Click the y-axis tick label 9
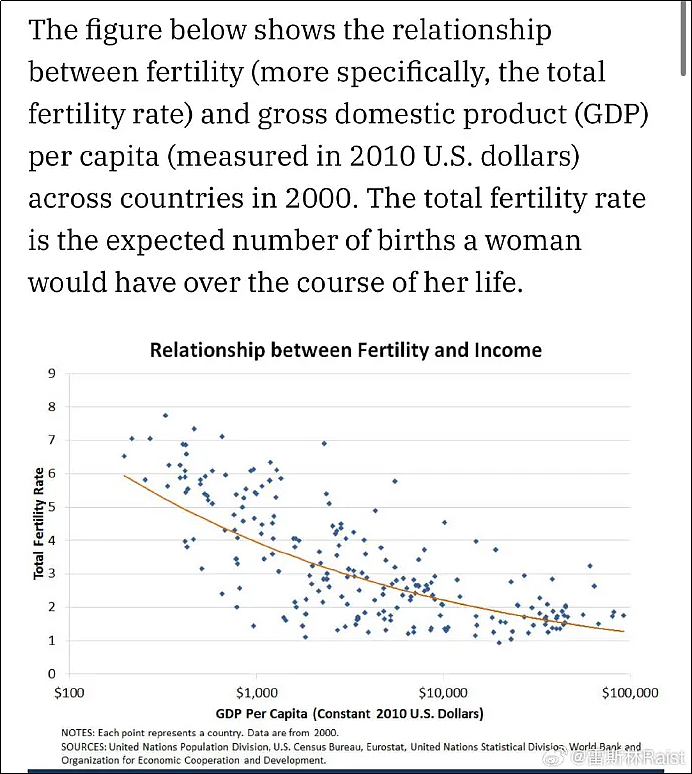 click(x=52, y=373)
